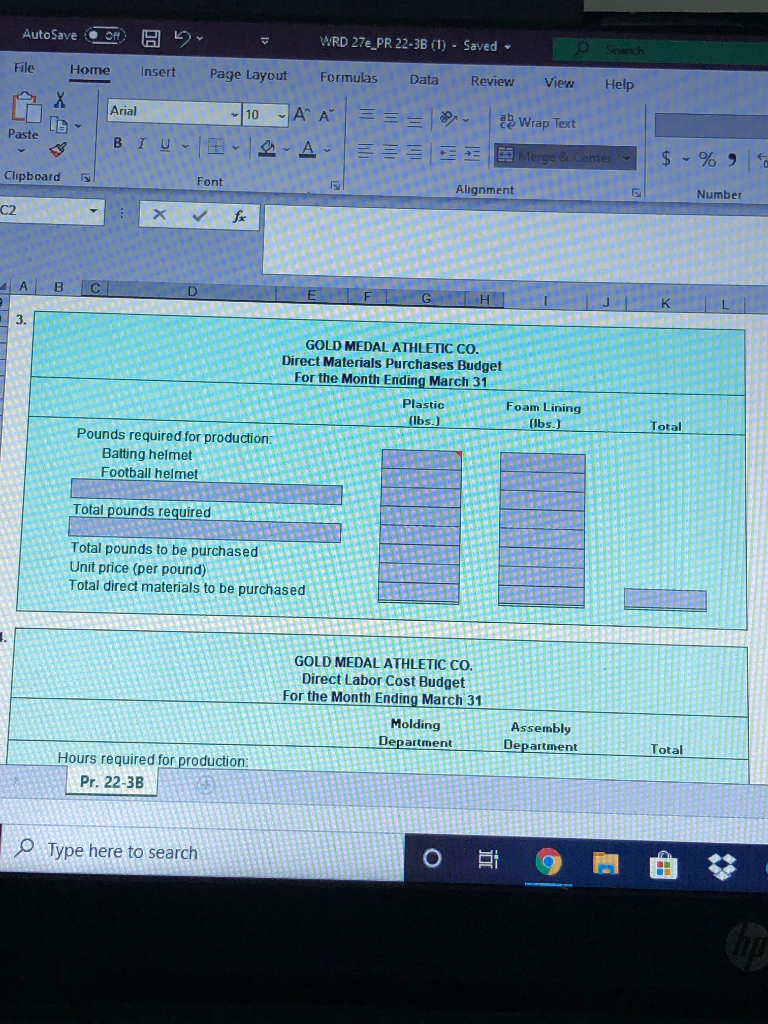This screenshot has width=768, height=1024.
Task: Toggle Underline formatting
Action: pyautogui.click(x=165, y=144)
